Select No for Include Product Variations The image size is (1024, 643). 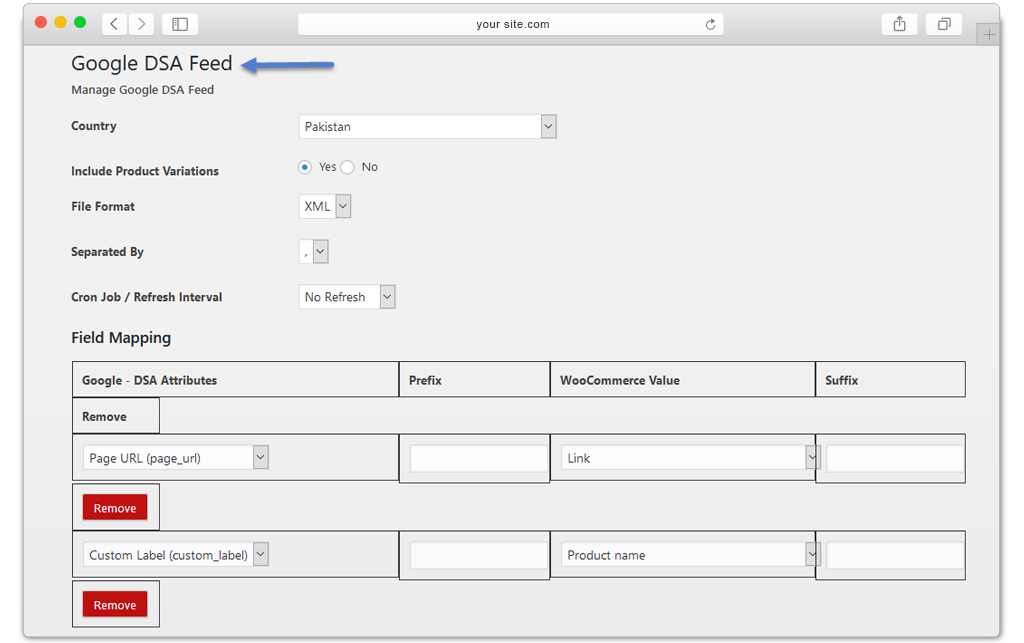pyautogui.click(x=347, y=167)
